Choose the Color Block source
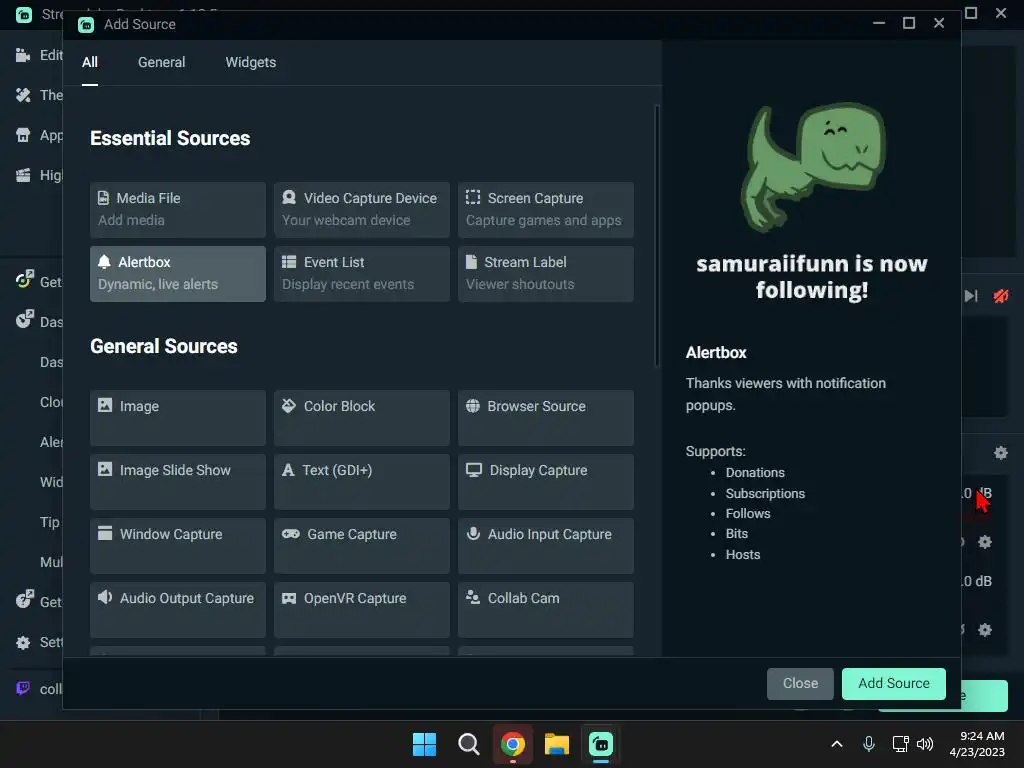This screenshot has width=1024, height=768. click(362, 418)
